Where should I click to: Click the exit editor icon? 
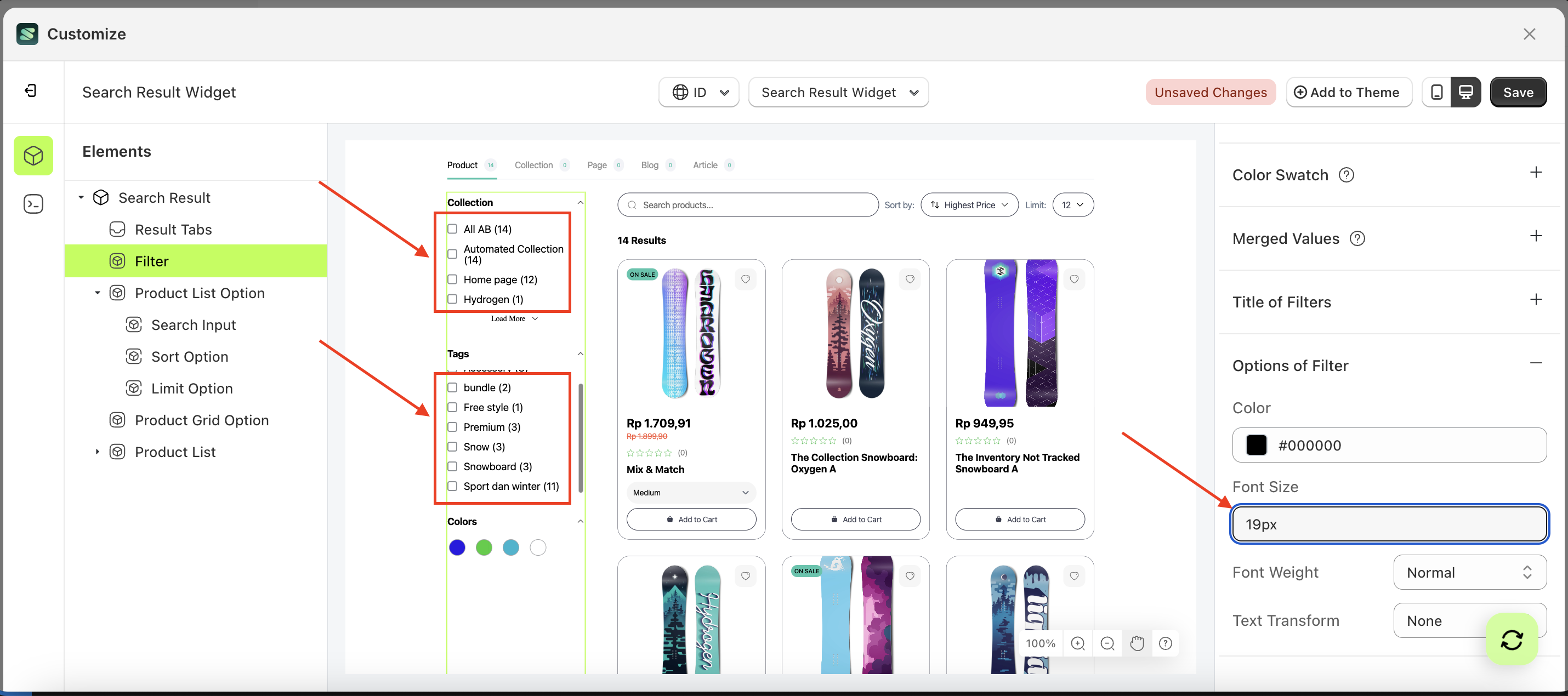pyautogui.click(x=31, y=92)
